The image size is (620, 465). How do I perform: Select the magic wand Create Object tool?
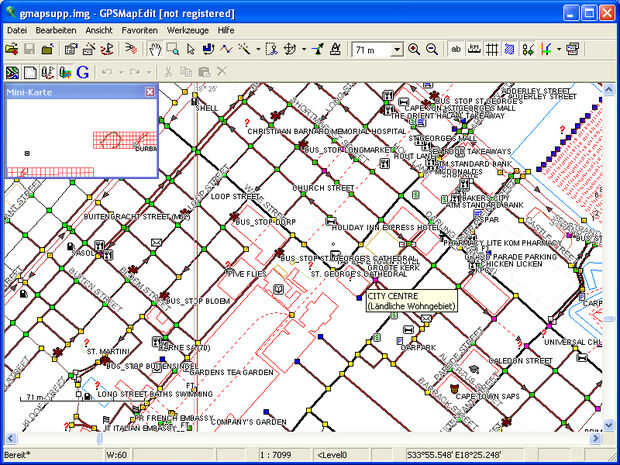coord(244,49)
